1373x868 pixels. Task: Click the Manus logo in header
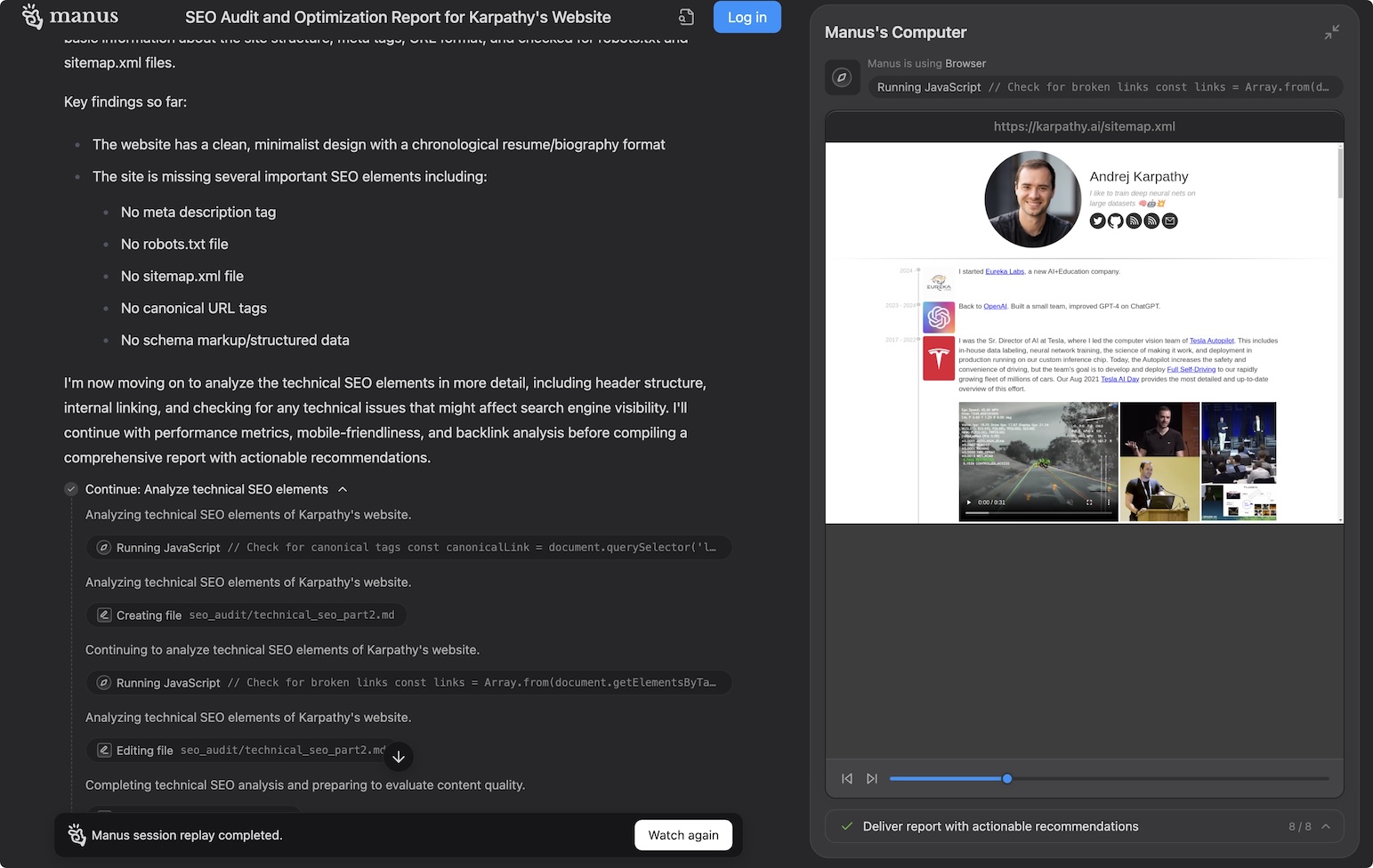tap(70, 16)
